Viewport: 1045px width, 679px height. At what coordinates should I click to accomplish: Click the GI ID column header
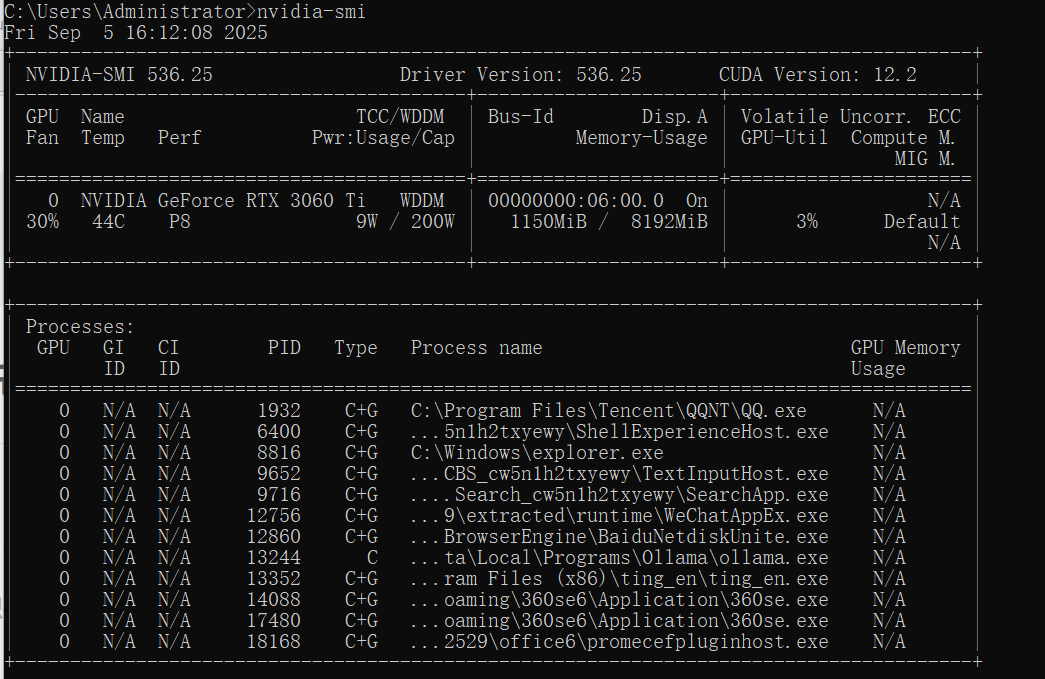pyautogui.click(x=113, y=358)
